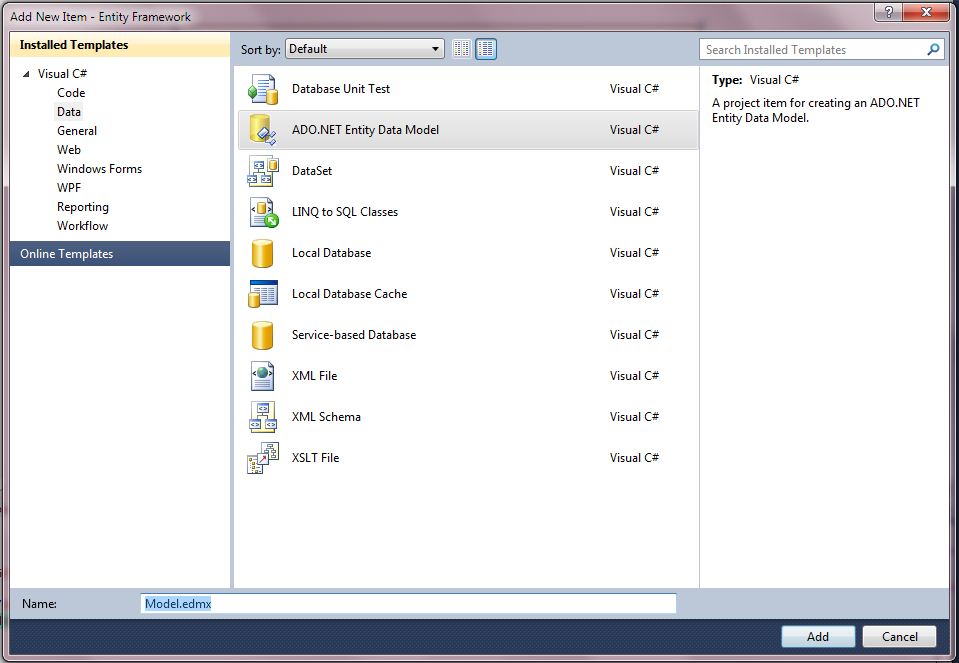Screen dimensions: 959x663
Task: Switch to small icons view
Action: click(461, 48)
